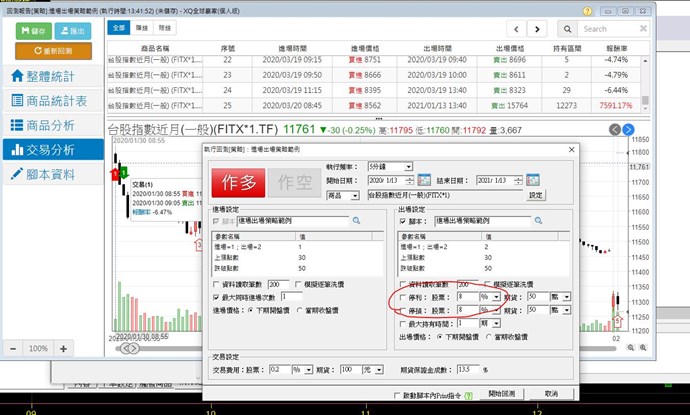The width and height of the screenshot is (690, 415).
Task: Click the zoom-in plus button
Action: 63,348
